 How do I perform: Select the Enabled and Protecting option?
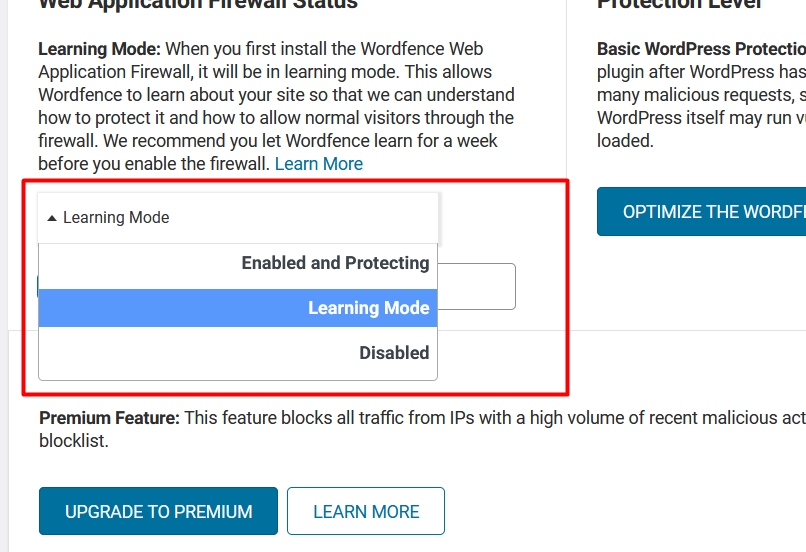pos(238,263)
